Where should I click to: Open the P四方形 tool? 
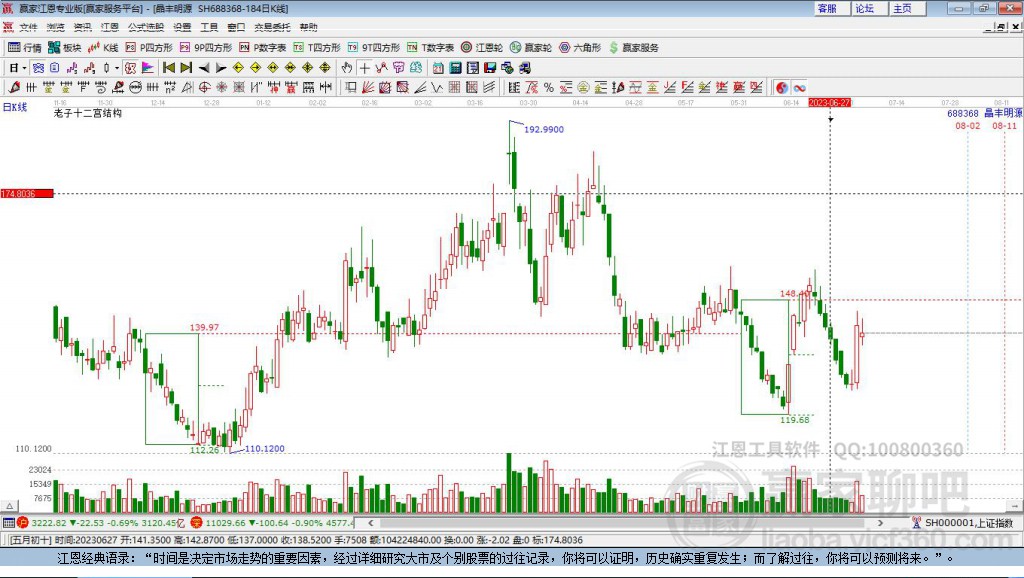pos(148,47)
